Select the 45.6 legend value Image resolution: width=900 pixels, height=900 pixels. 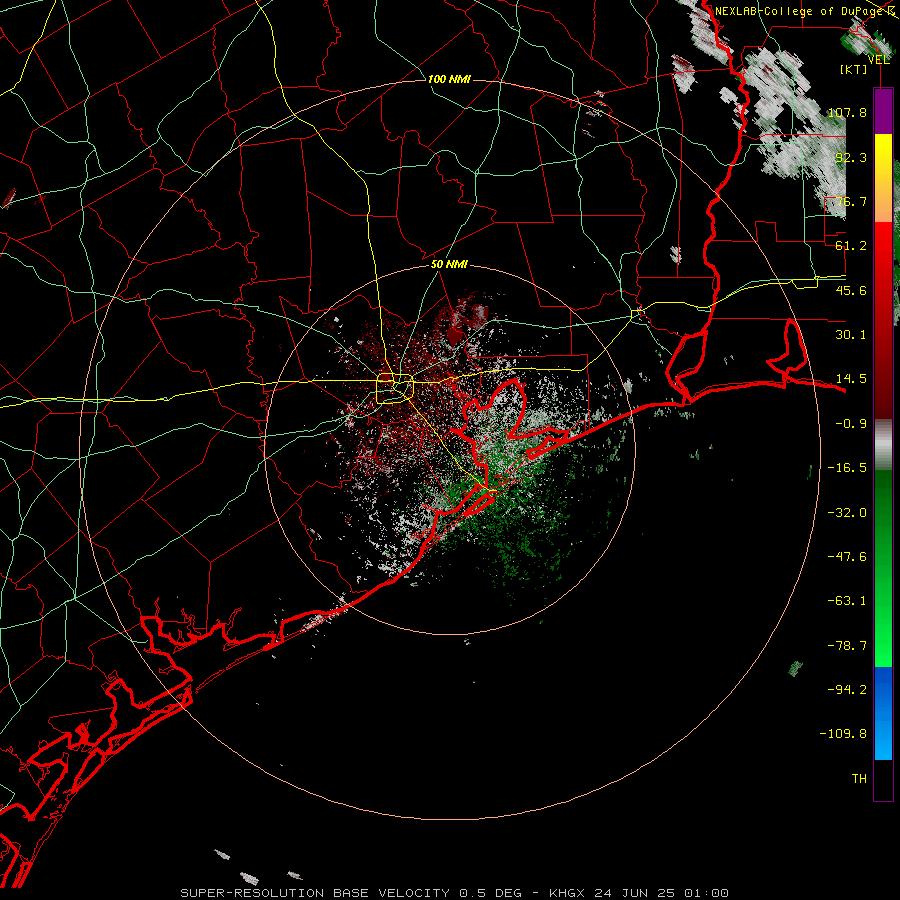[x=851, y=290]
